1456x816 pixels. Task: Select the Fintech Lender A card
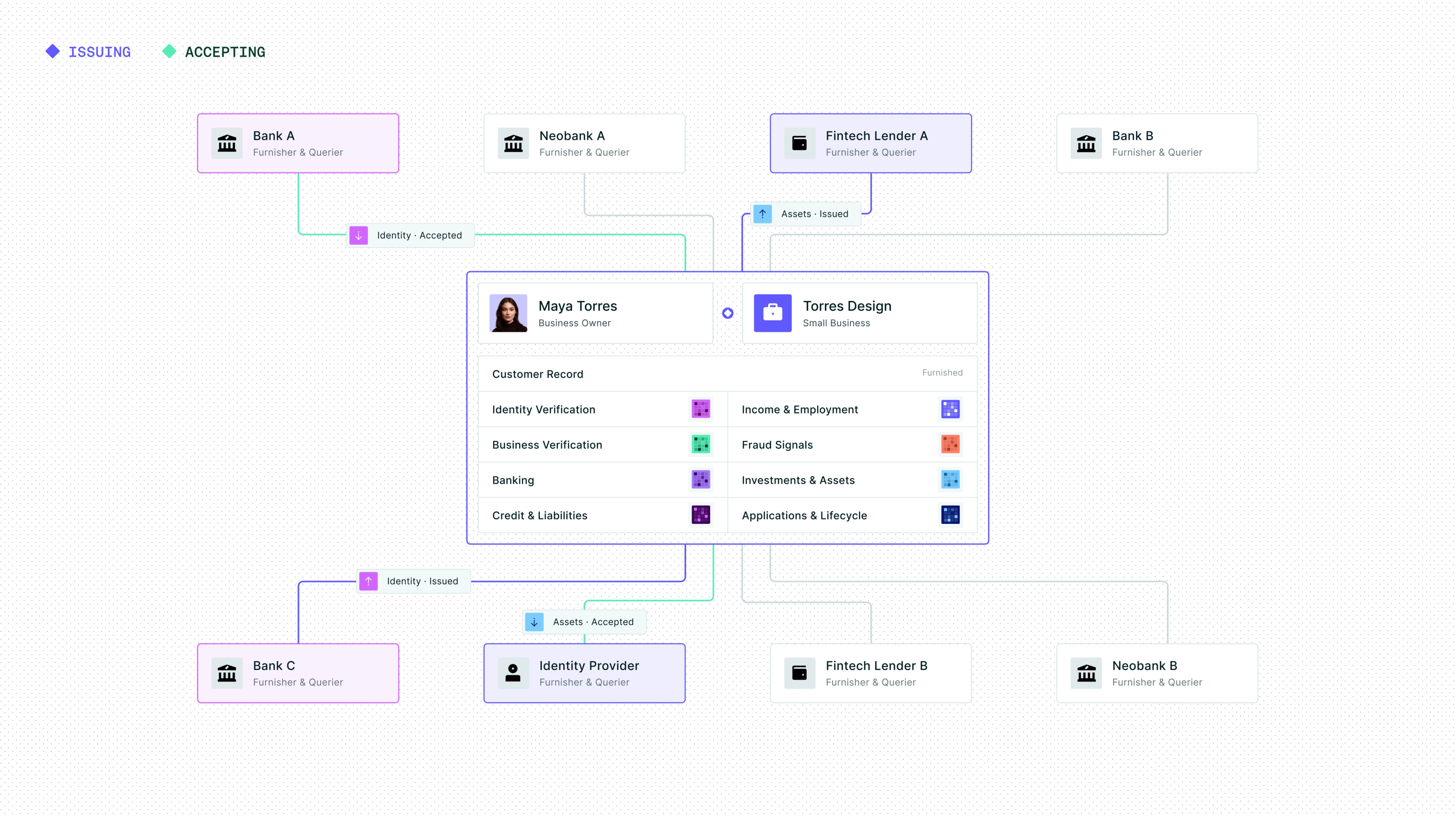[871, 143]
